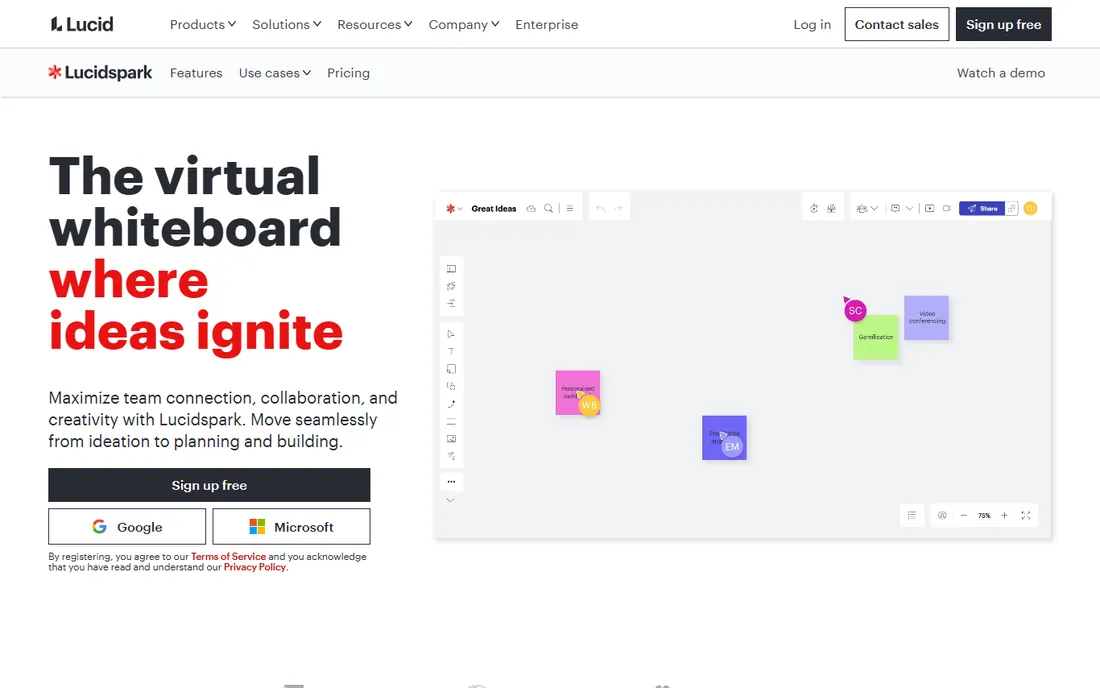This screenshot has width=1100, height=688.
Task: Expand the Company dropdown menu
Action: (464, 25)
